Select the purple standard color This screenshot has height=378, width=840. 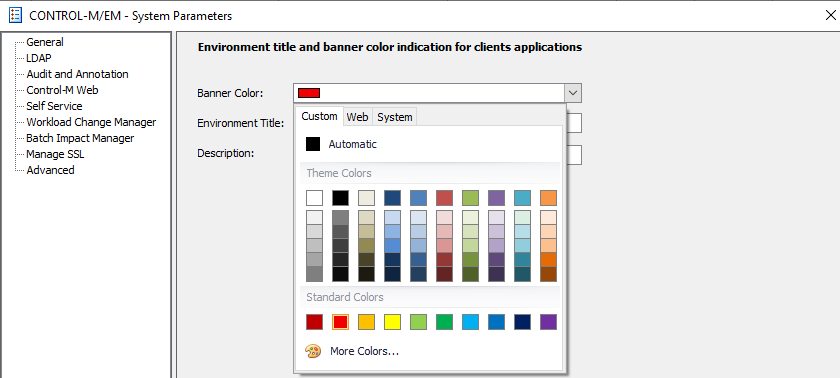pos(548,322)
